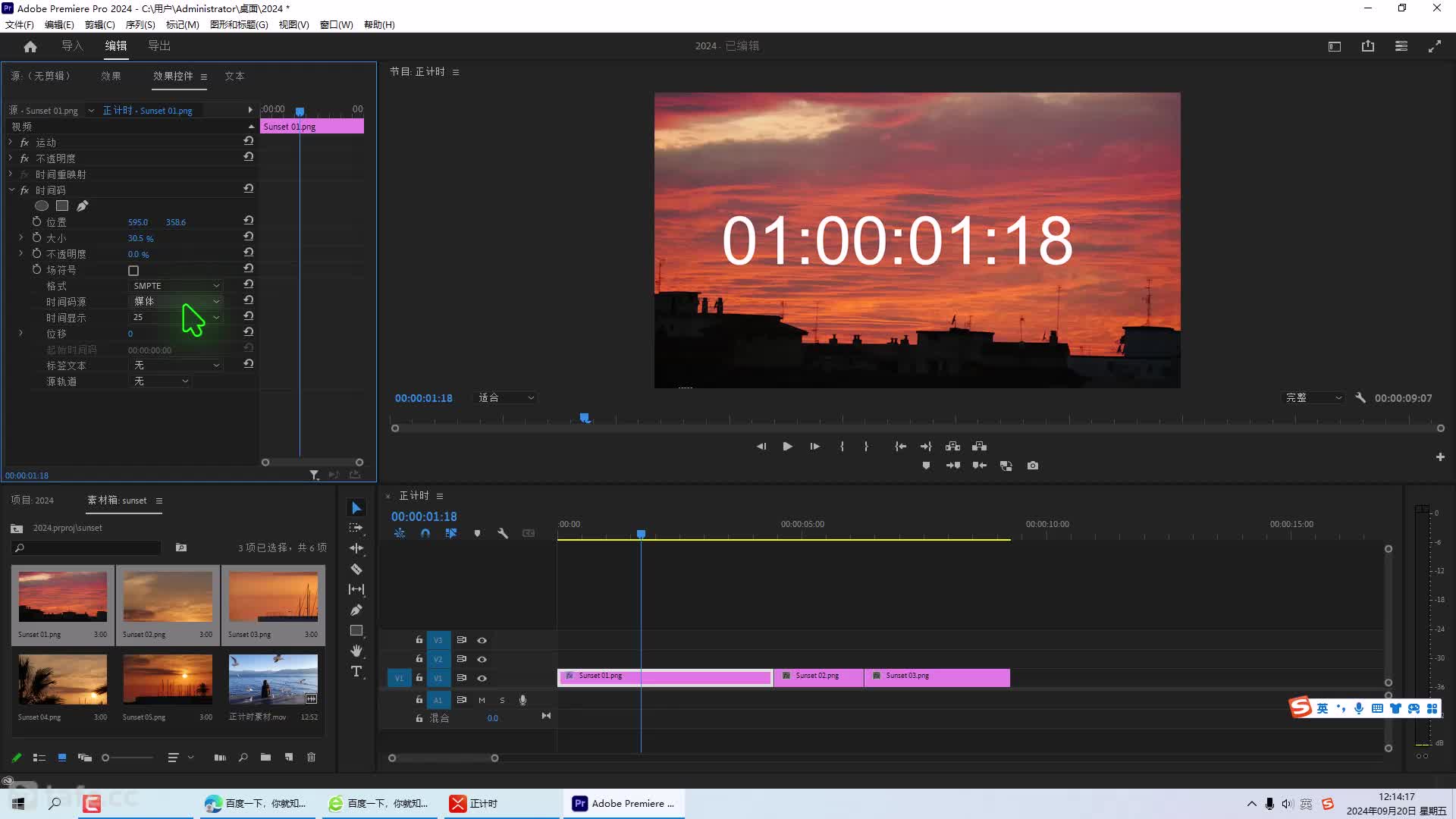
Task: Click the Mark Out bracket button
Action: tap(866, 447)
